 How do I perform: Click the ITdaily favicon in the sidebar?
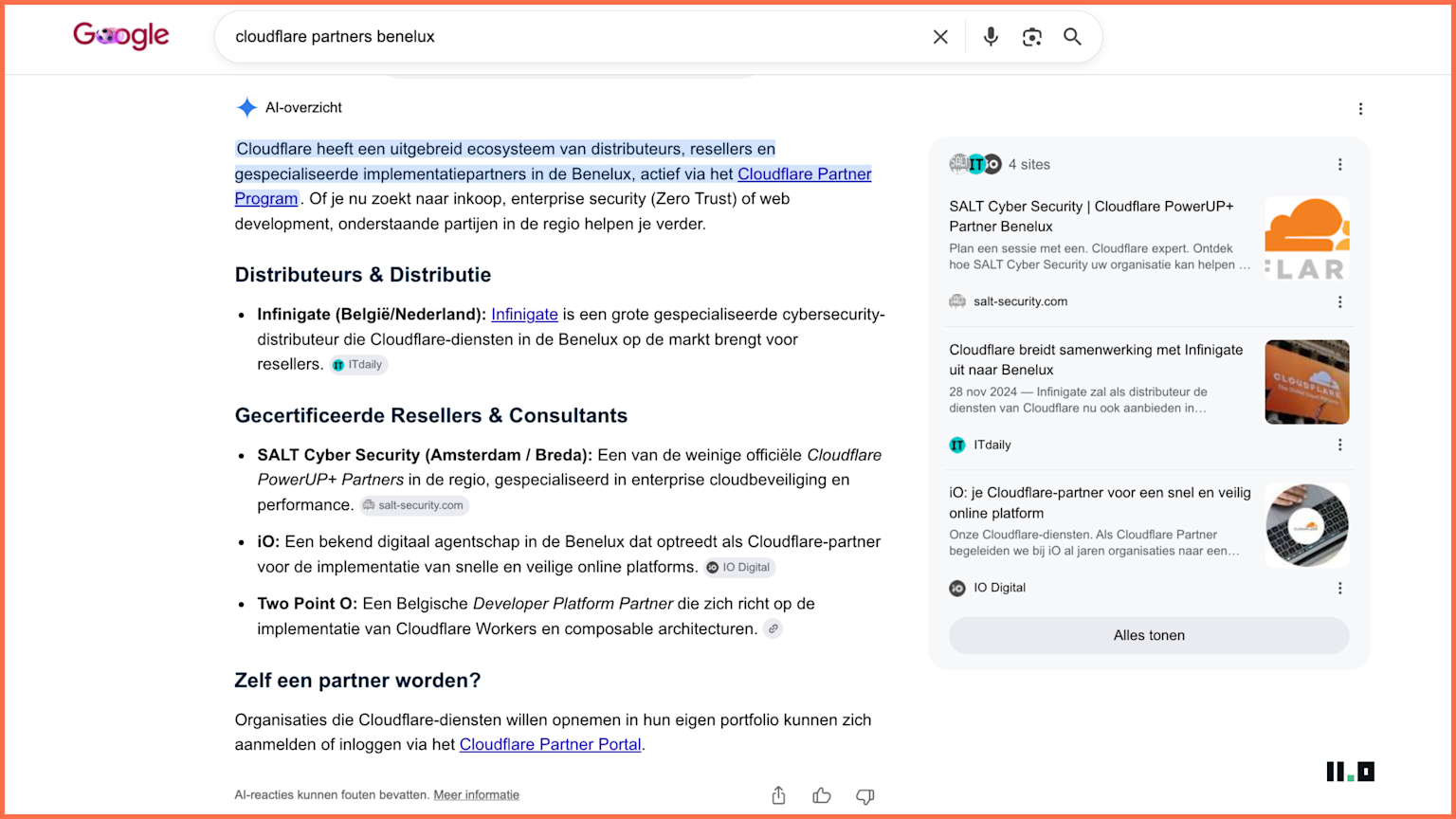957,446
